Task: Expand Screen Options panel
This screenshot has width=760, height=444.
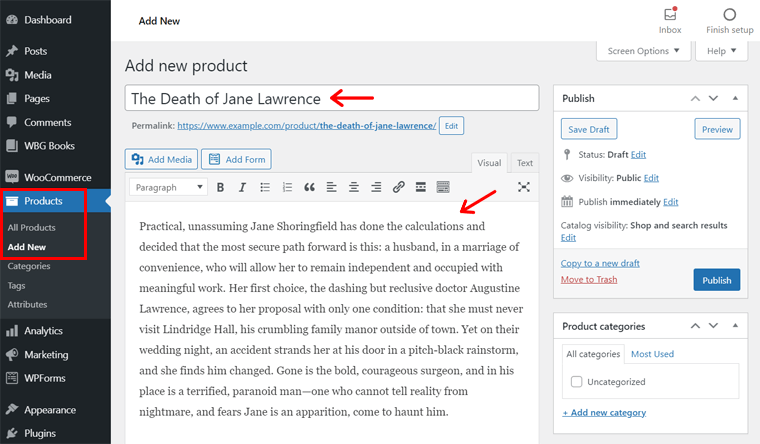Action: 643,51
